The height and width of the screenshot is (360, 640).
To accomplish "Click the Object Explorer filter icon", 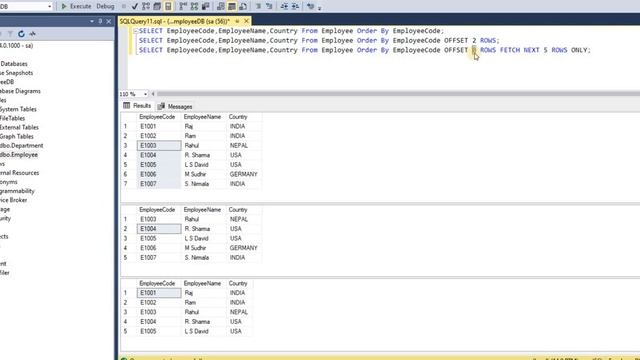I will pyautogui.click(x=10, y=34).
